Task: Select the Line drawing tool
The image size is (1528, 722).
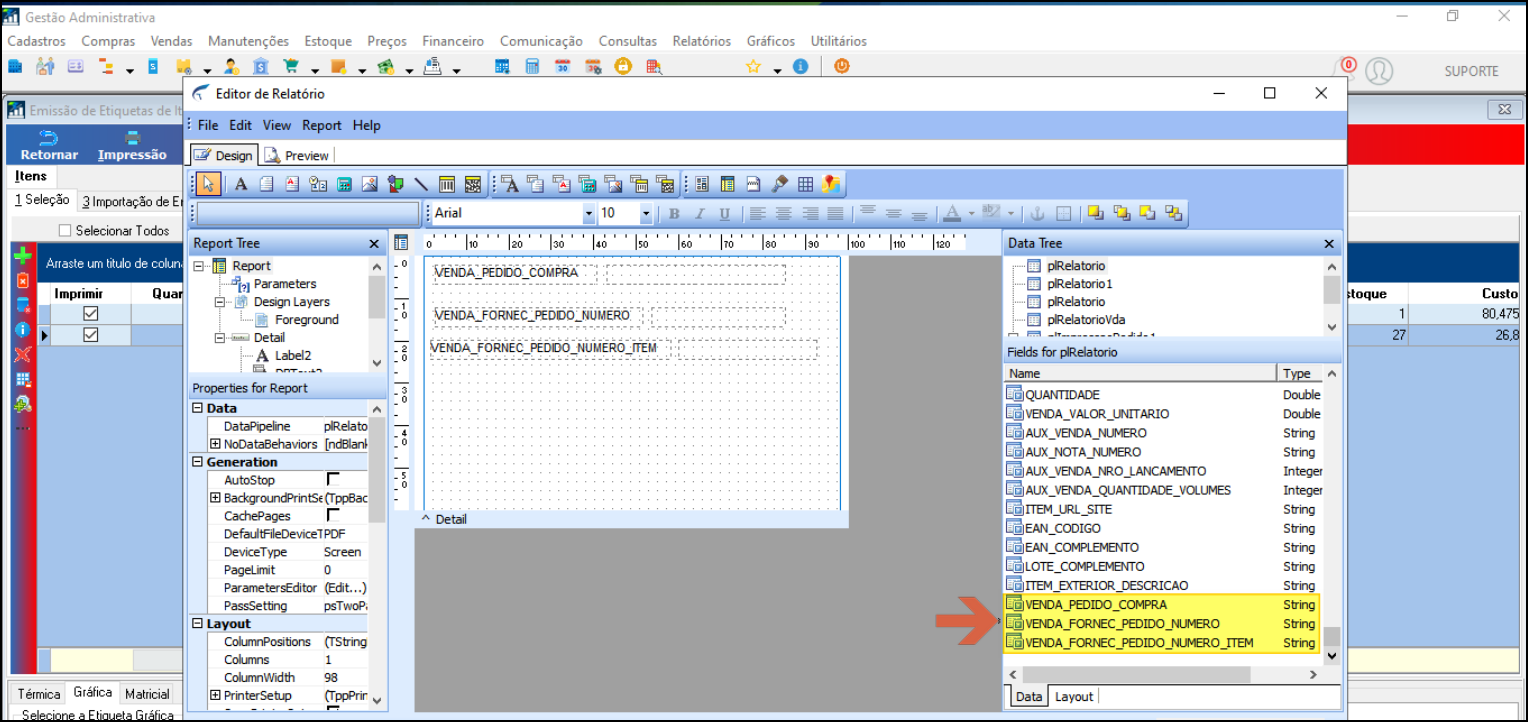Action: [x=421, y=184]
